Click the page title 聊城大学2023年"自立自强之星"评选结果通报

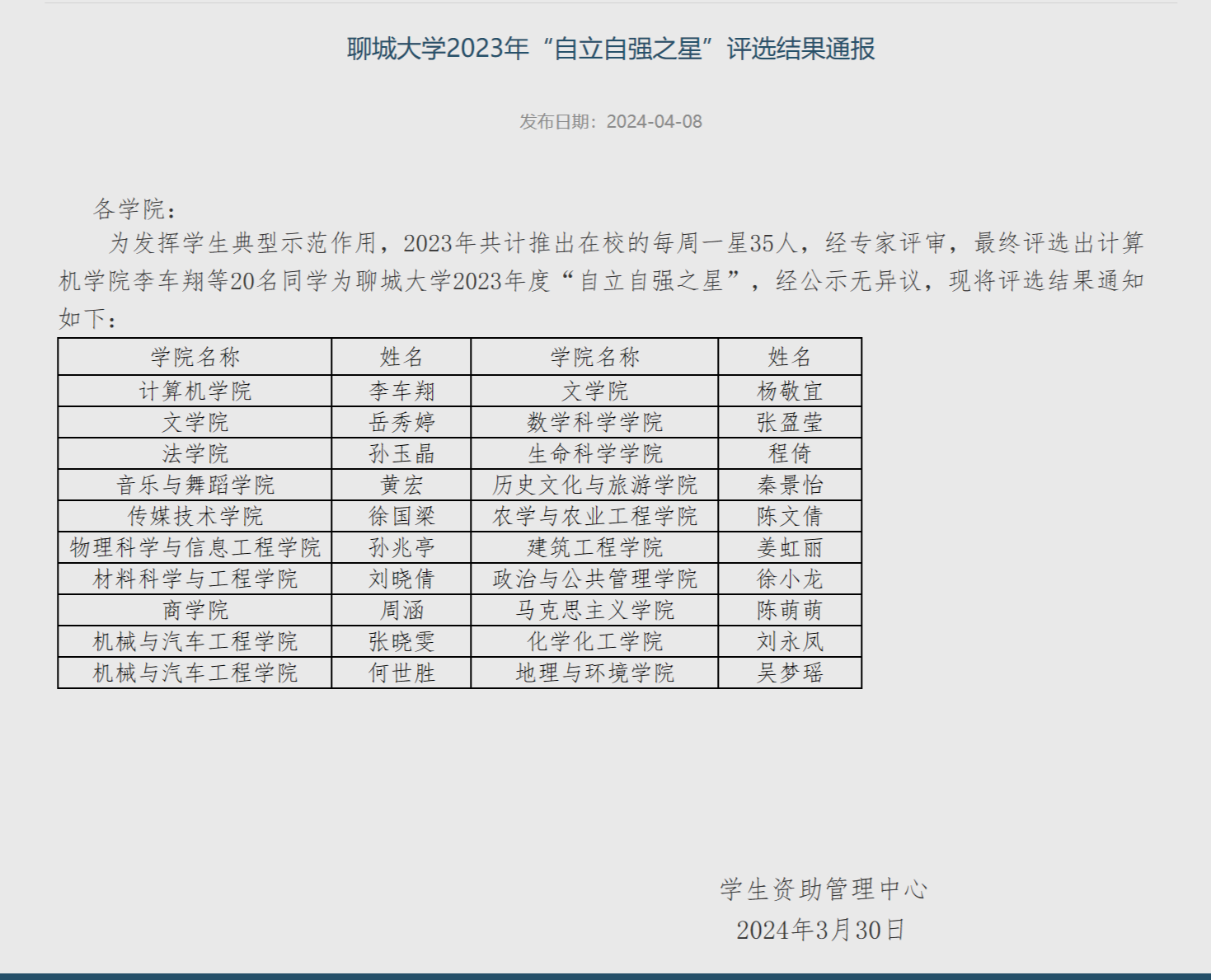pyautogui.click(x=611, y=49)
